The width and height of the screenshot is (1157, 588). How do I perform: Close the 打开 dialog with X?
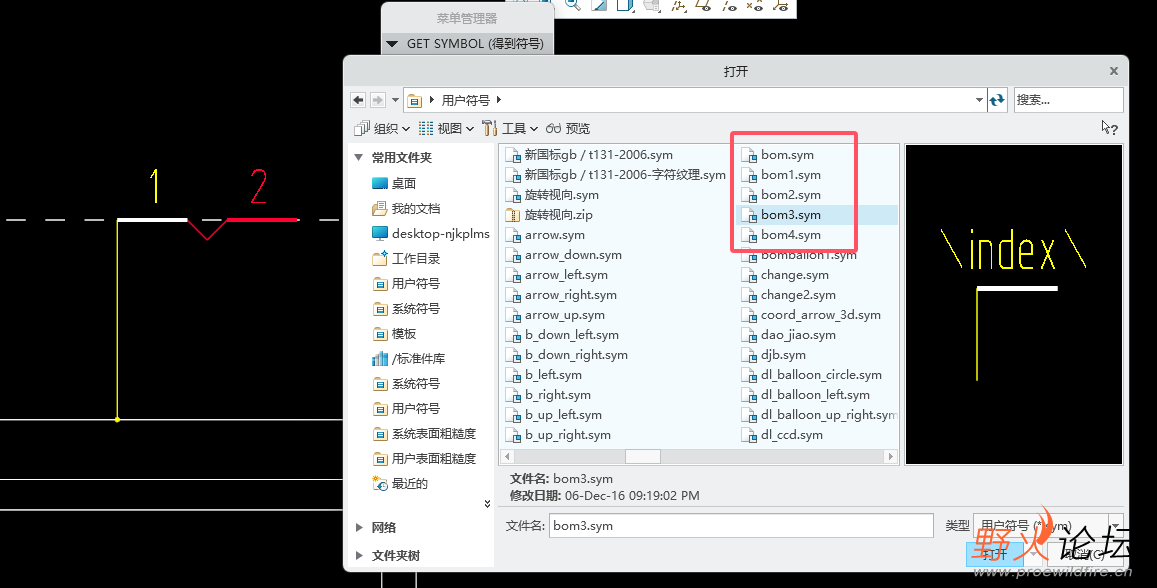pos(1113,71)
